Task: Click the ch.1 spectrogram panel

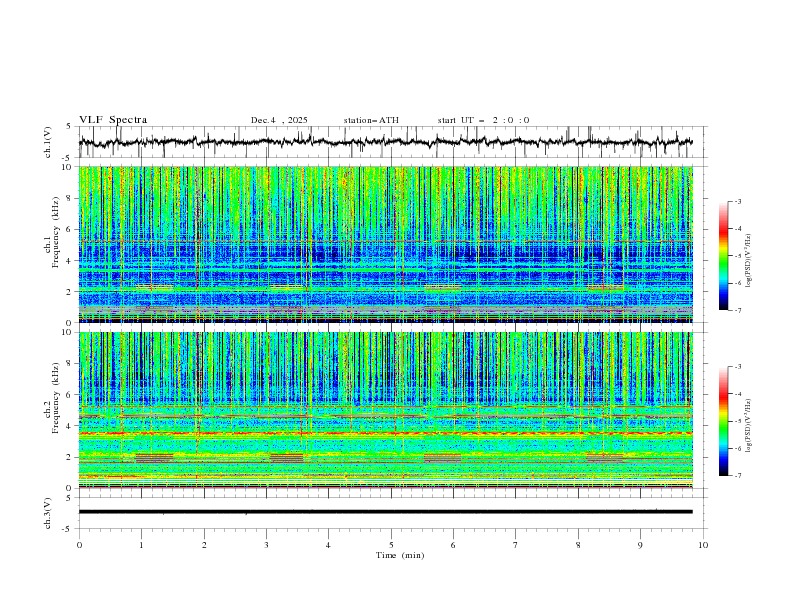Action: tap(386, 244)
